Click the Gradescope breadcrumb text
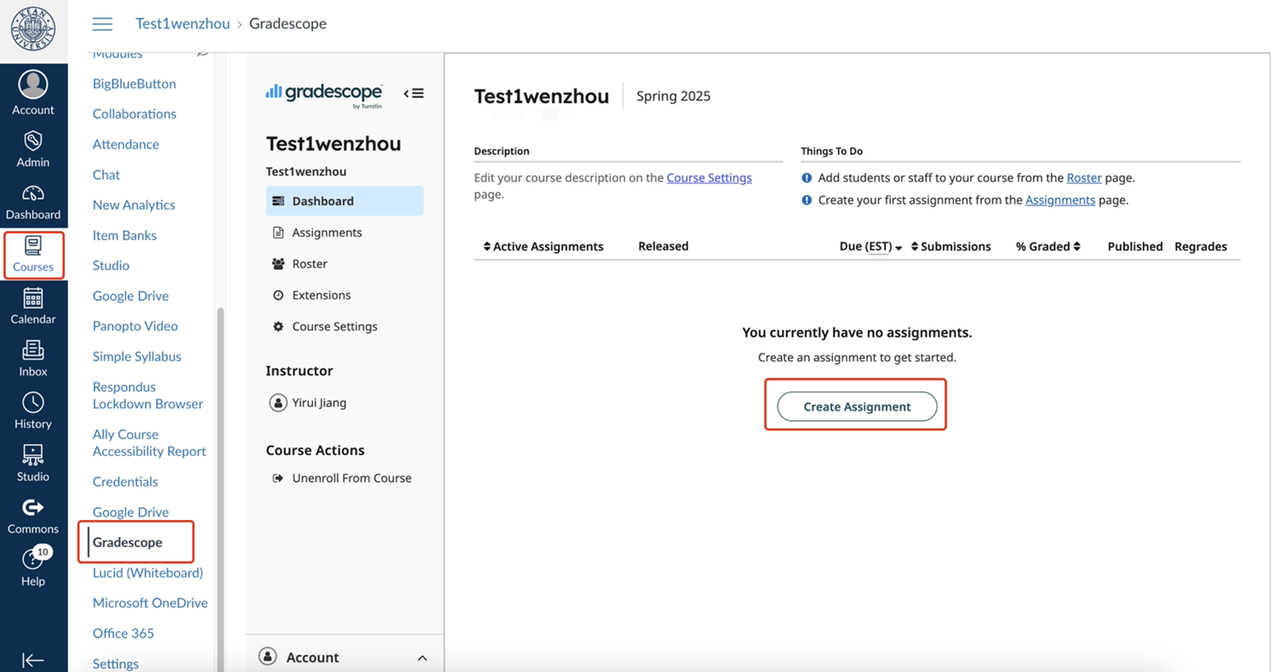Viewport: 1280px width, 672px height. click(287, 24)
